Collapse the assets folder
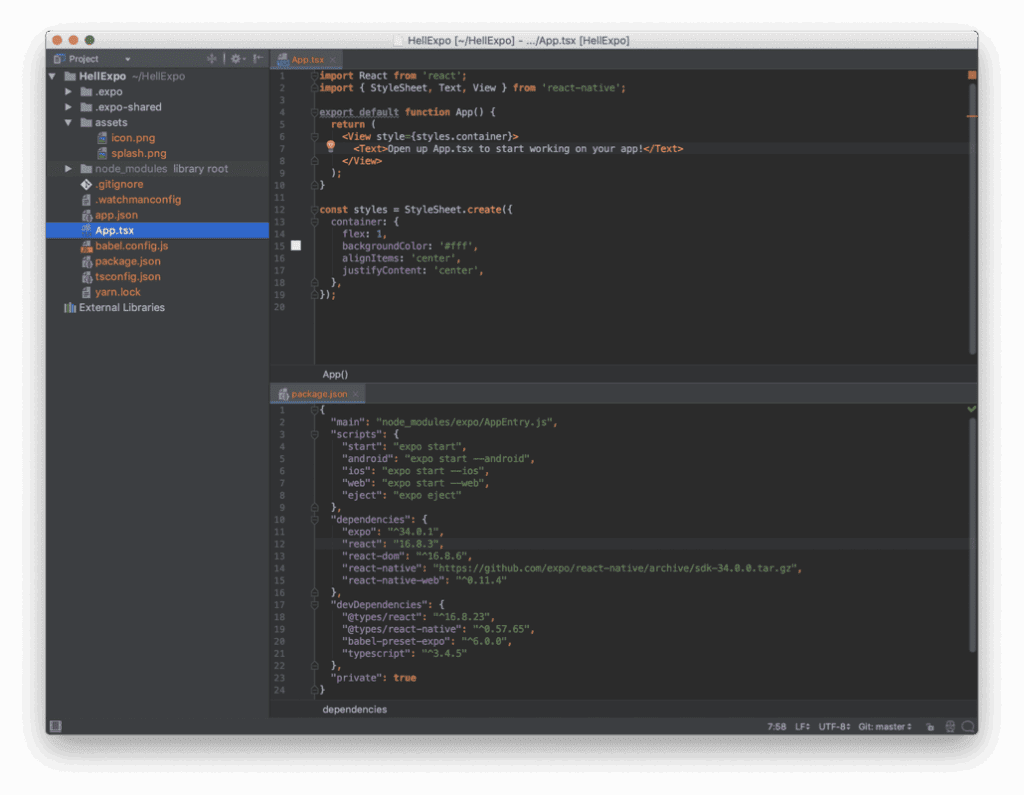The width and height of the screenshot is (1024, 795). (69, 123)
